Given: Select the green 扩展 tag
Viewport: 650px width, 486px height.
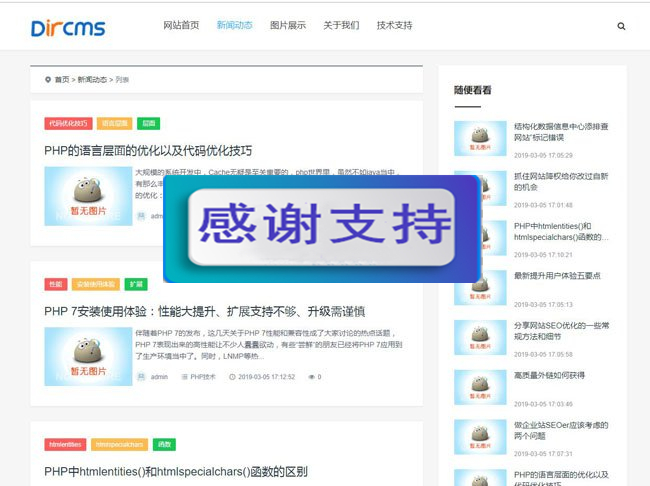Looking at the screenshot, I should (136, 284).
